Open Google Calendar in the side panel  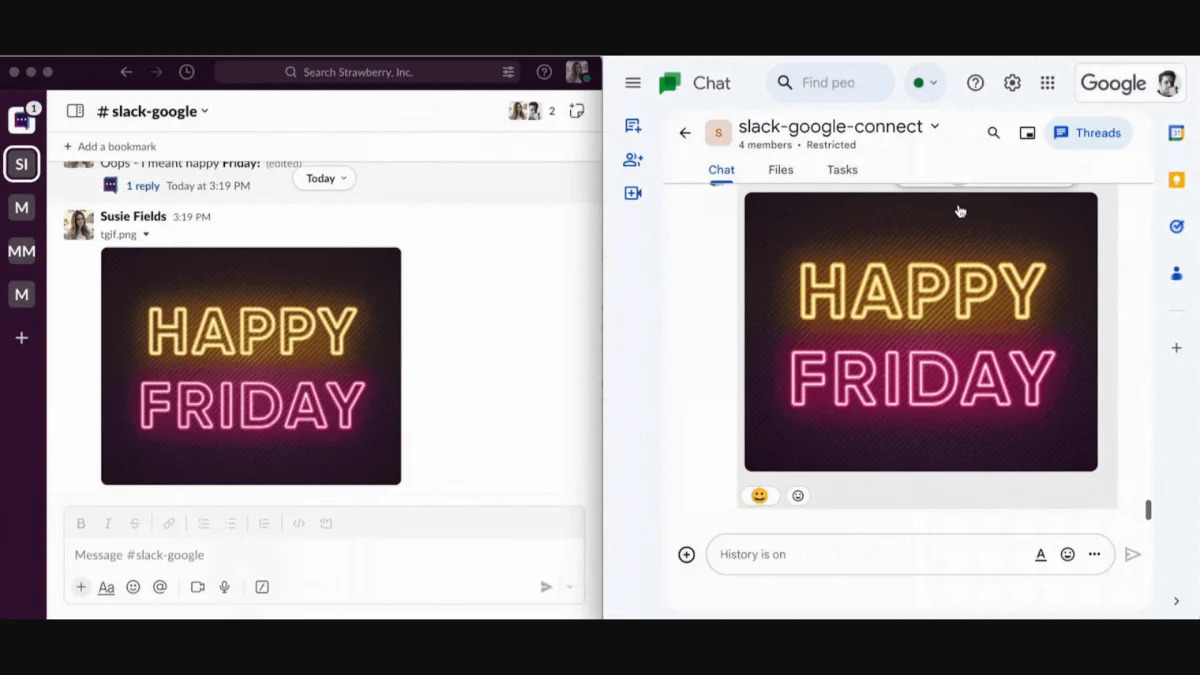1176,131
